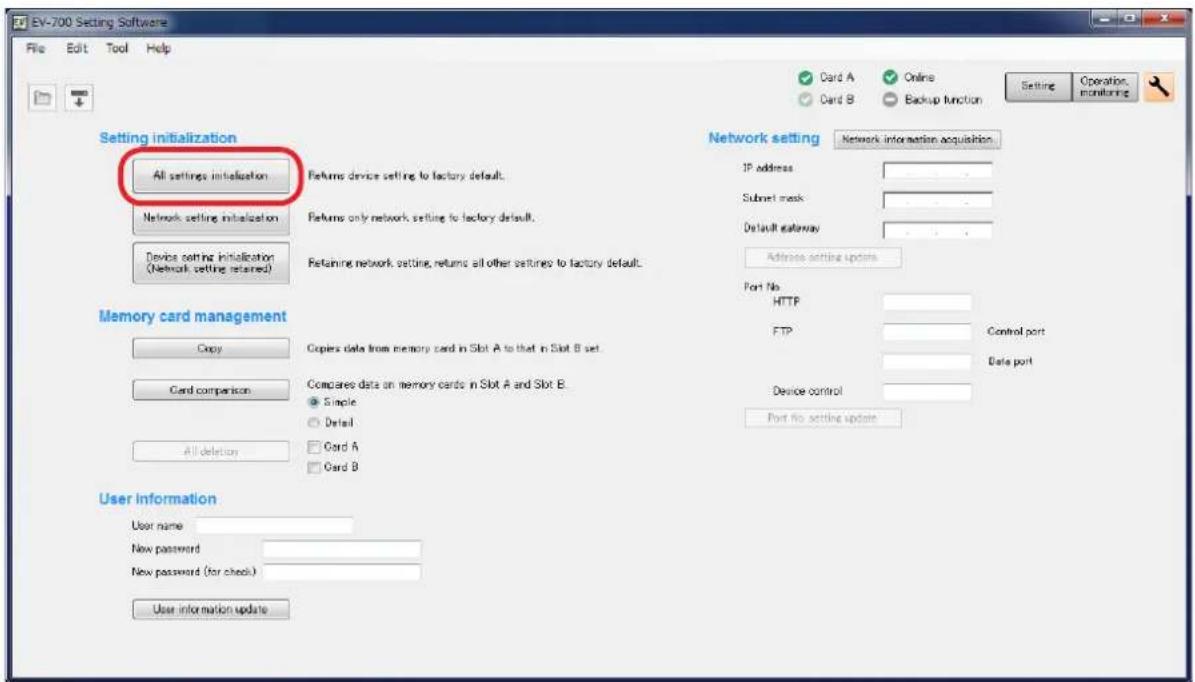Screen dimensions: 1195x682
Task: Click the open folder toolbar icon
Action: click(43, 98)
